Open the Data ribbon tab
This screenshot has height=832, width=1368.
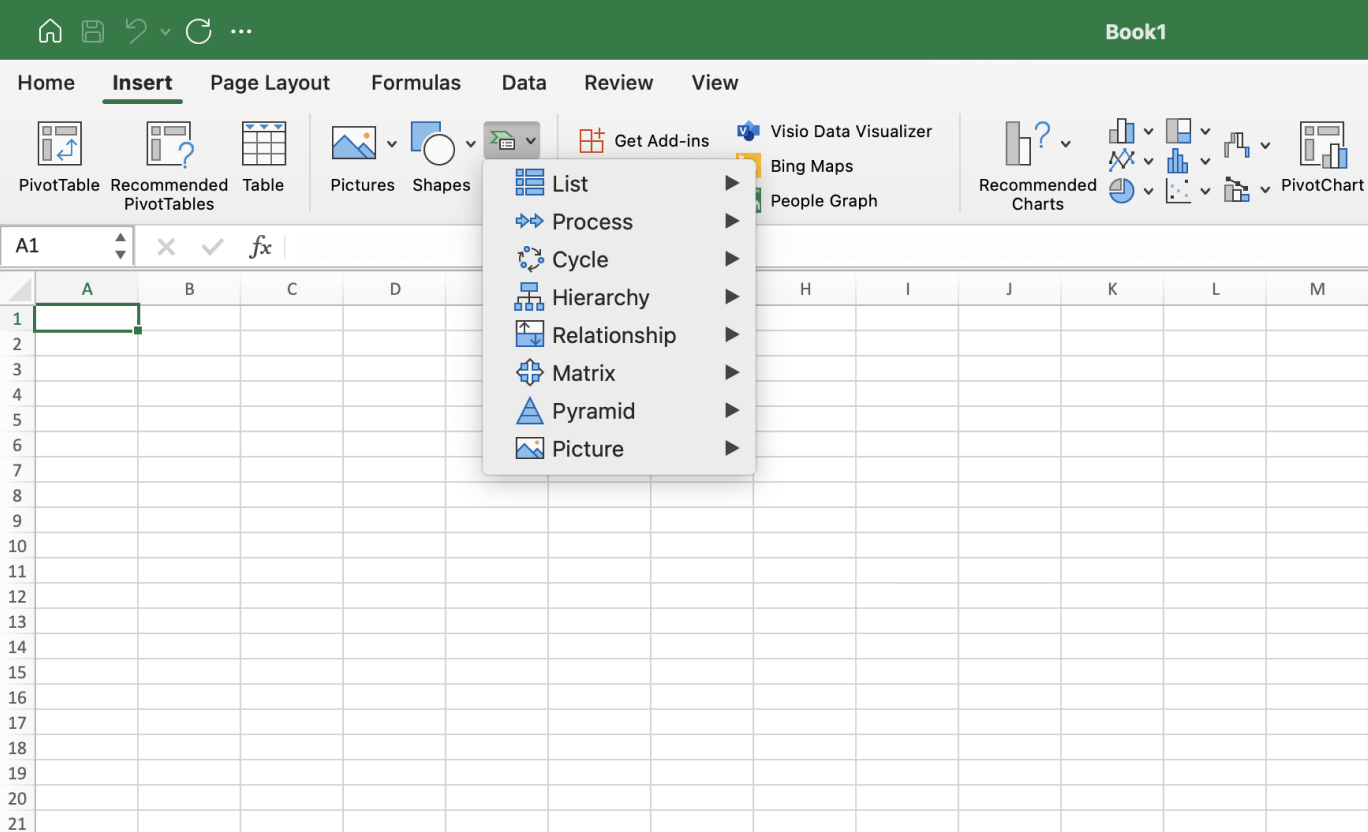[x=524, y=83]
